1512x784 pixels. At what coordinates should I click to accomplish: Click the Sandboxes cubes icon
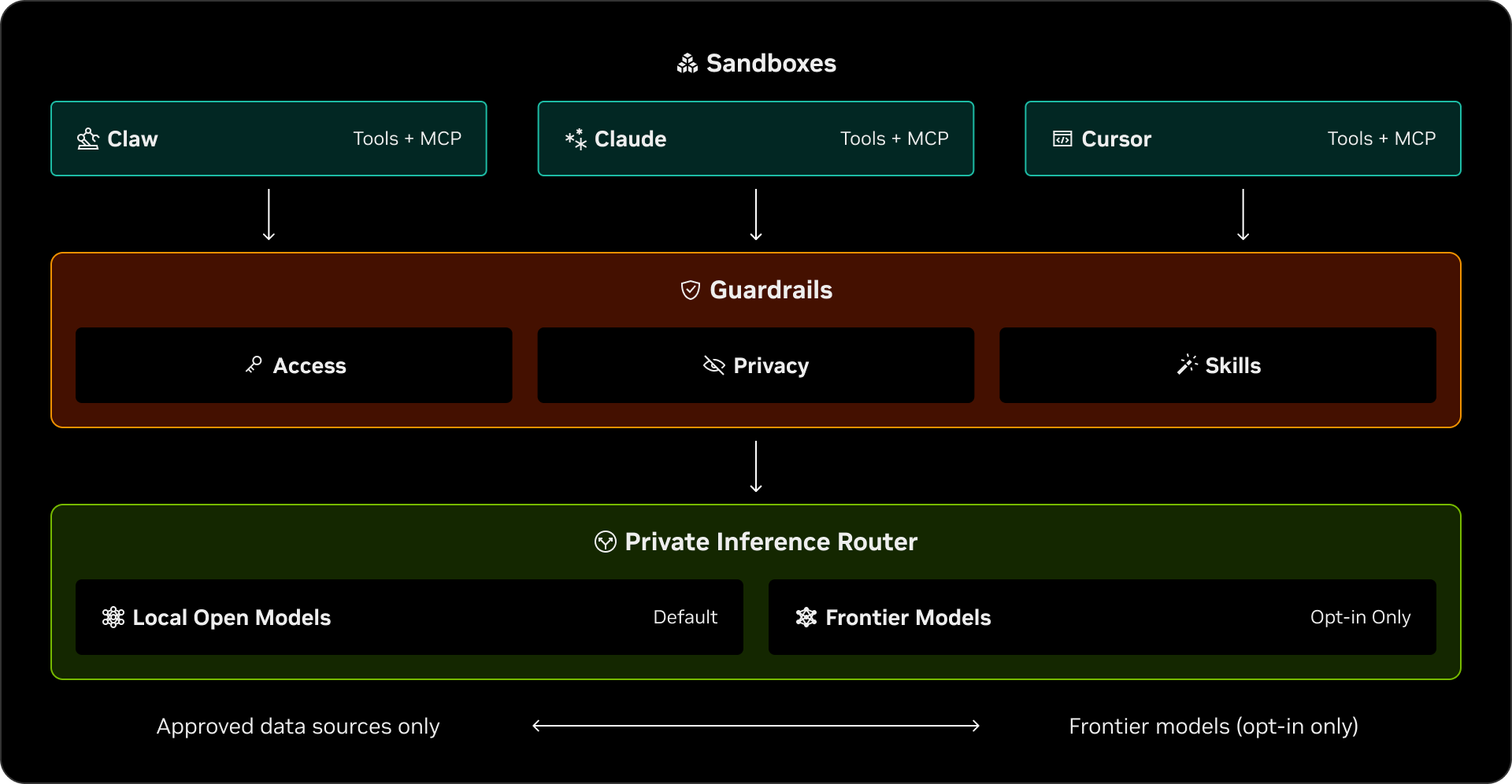point(687,64)
